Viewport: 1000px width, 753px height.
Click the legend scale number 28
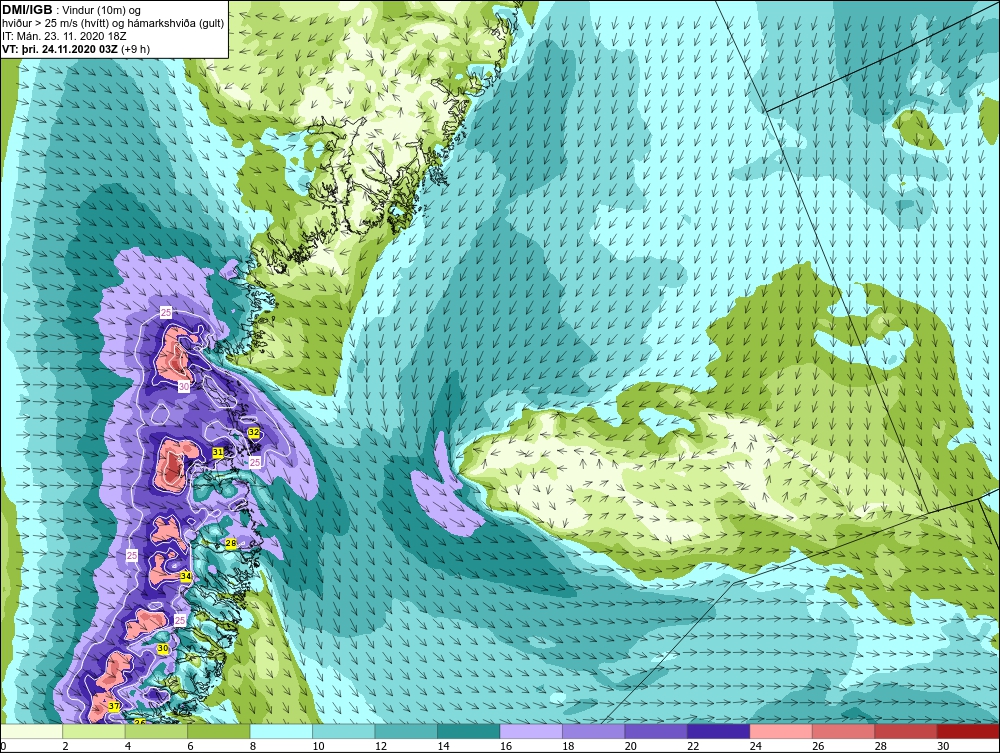click(881, 746)
